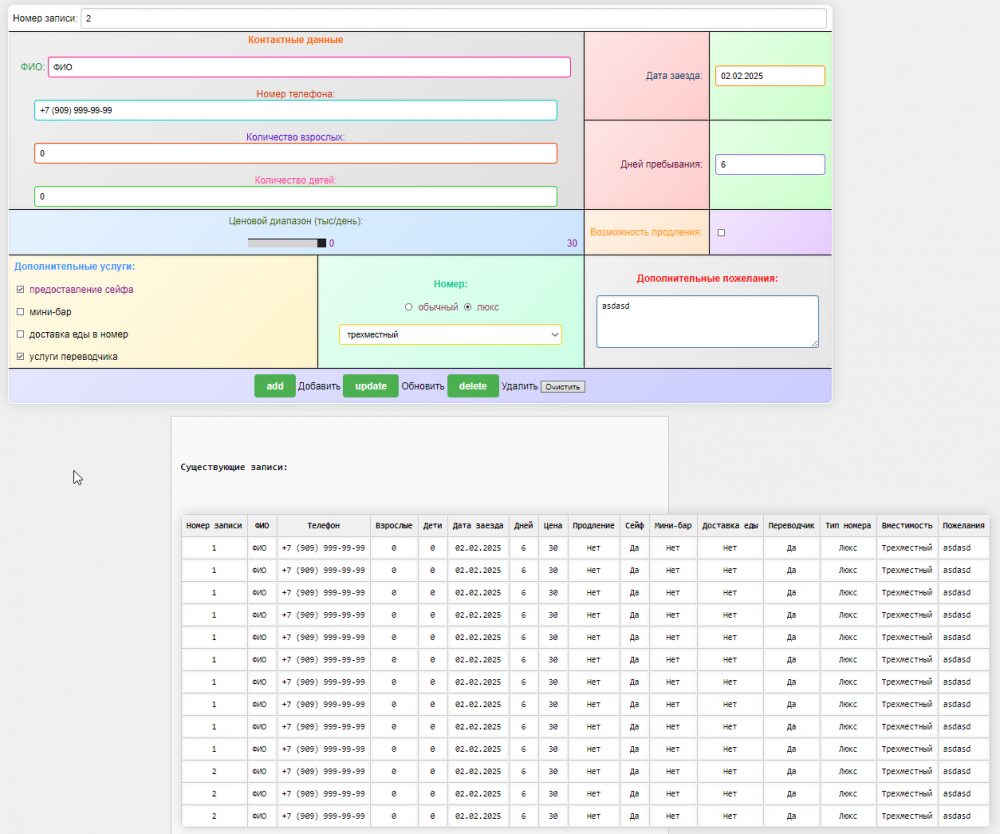Click the Ценовой диапазон slider handle
The width and height of the screenshot is (1000, 834).
click(321, 243)
